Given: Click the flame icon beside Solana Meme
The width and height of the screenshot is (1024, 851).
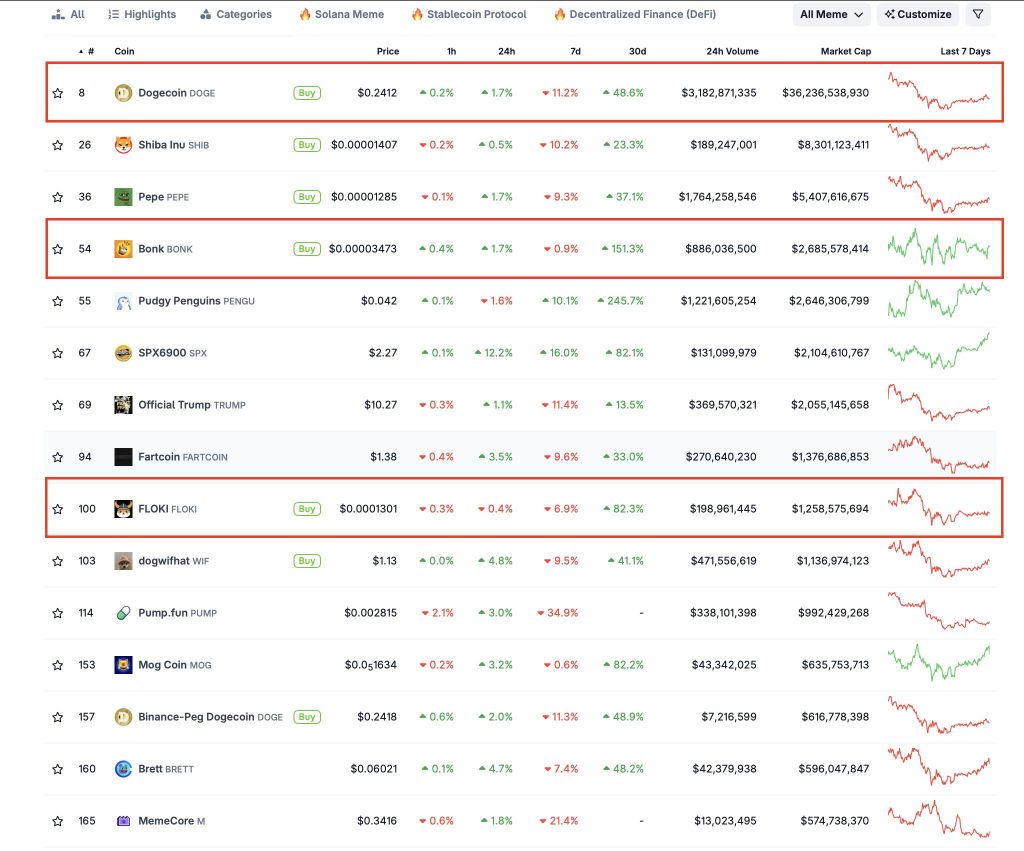Looking at the screenshot, I should click(x=304, y=14).
